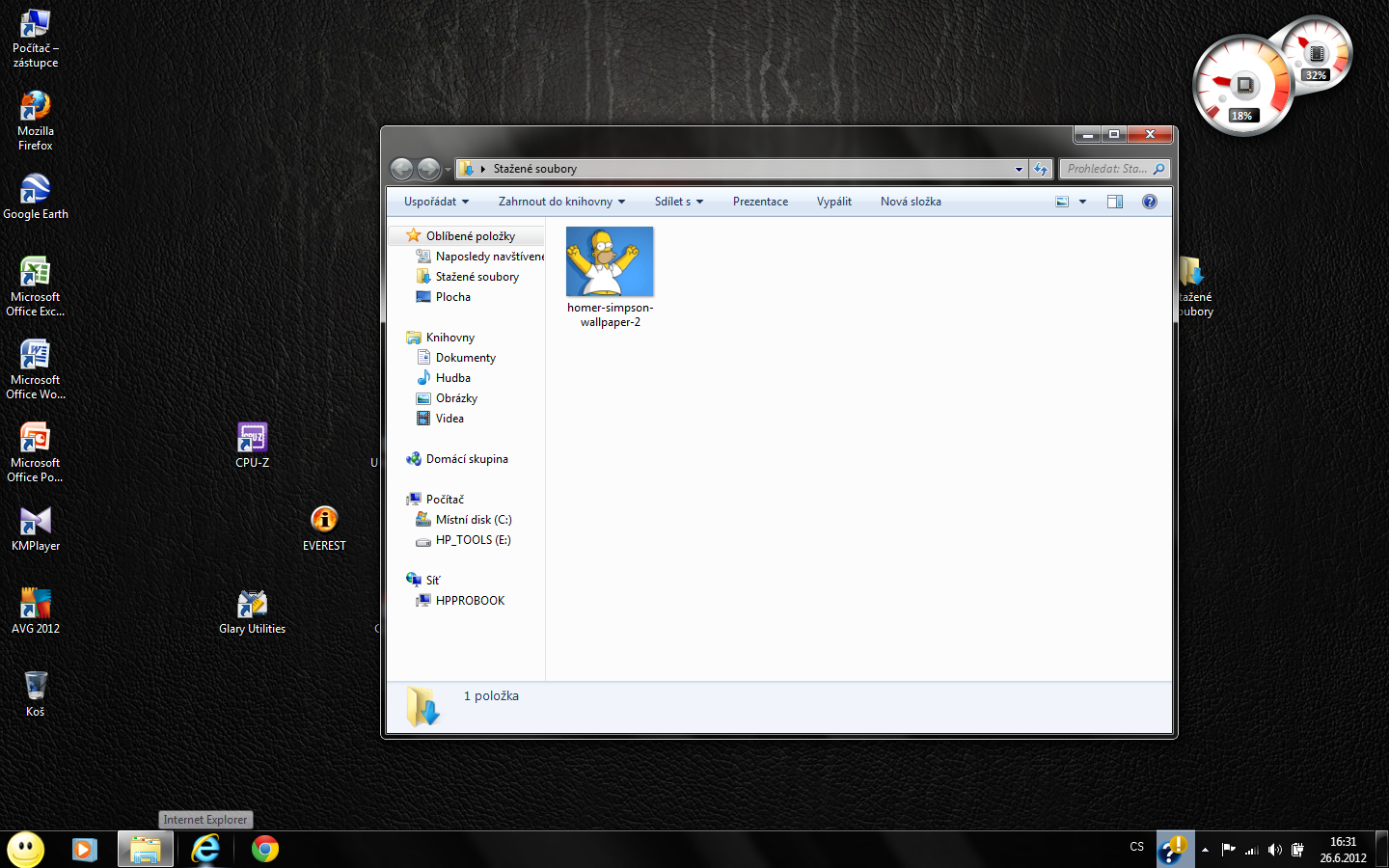The image size is (1389, 868).
Task: Open recent pages dropdown beside nav arrows
Action: point(448,170)
